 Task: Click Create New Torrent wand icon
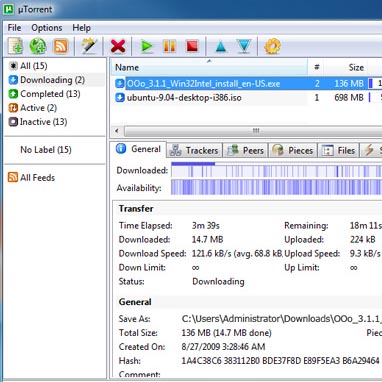[89, 46]
